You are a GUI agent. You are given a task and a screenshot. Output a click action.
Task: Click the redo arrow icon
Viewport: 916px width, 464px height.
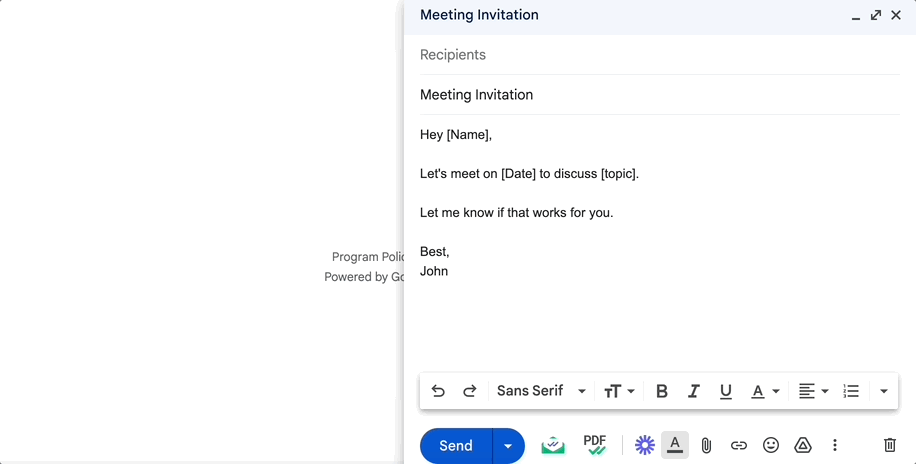(x=470, y=391)
